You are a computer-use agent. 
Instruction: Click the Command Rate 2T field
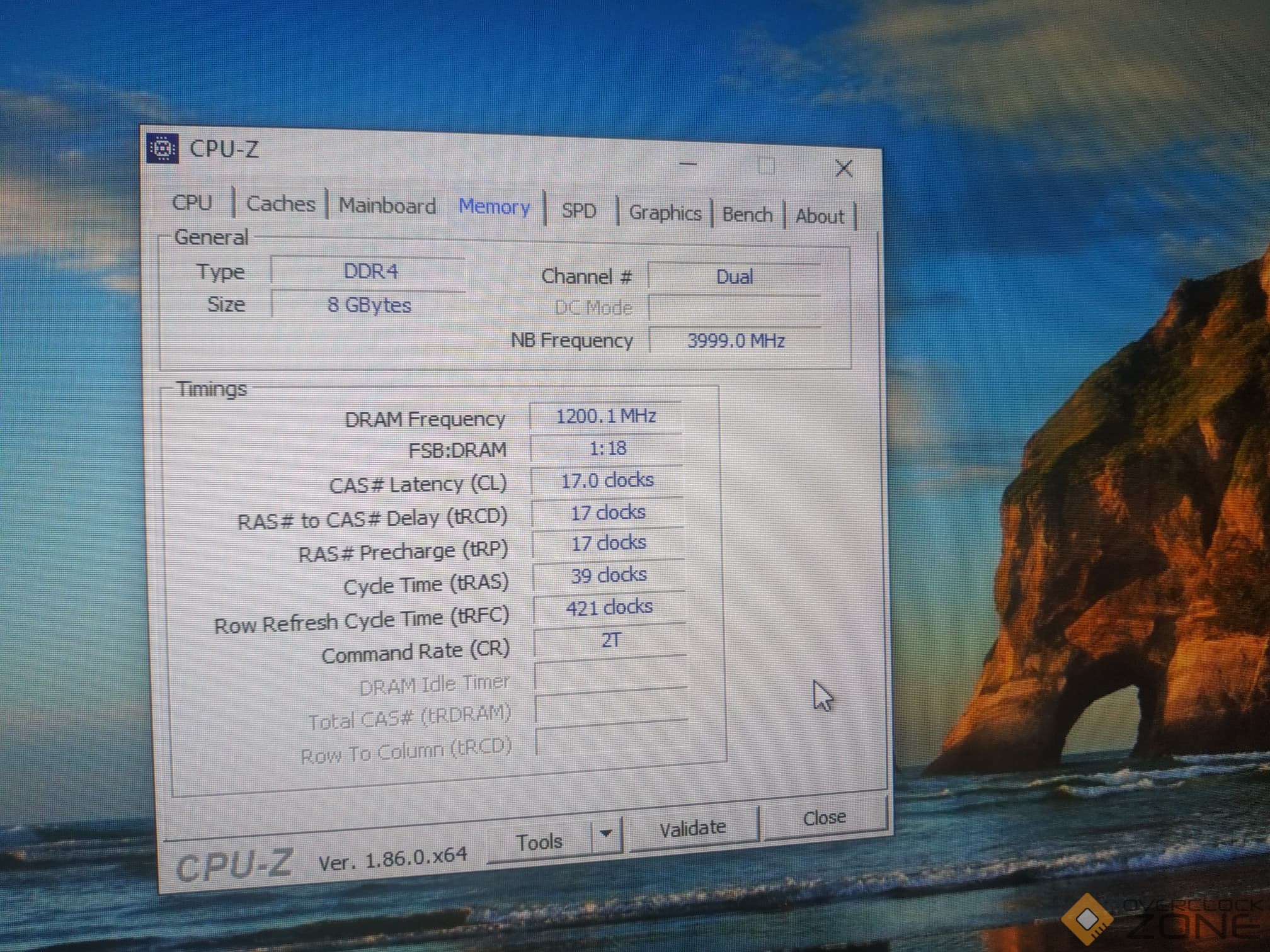click(610, 640)
